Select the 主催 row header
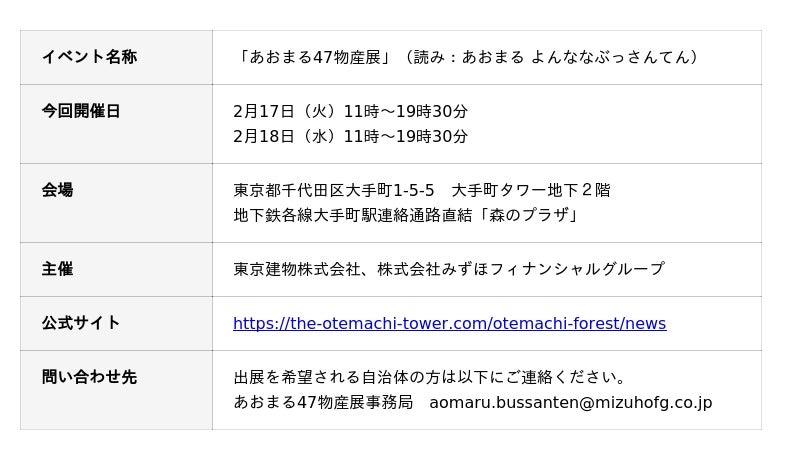The image size is (800, 460). click(57, 269)
